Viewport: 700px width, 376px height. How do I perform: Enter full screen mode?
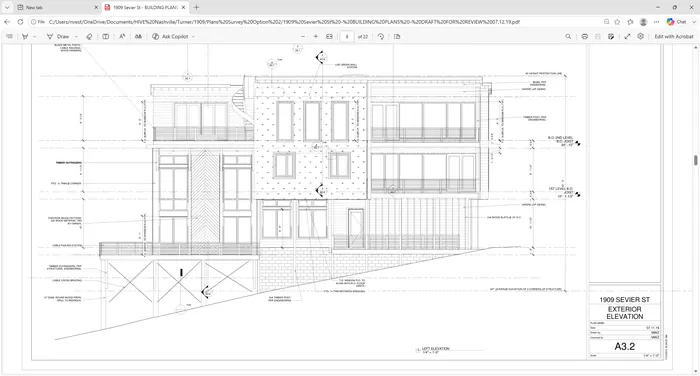627,37
